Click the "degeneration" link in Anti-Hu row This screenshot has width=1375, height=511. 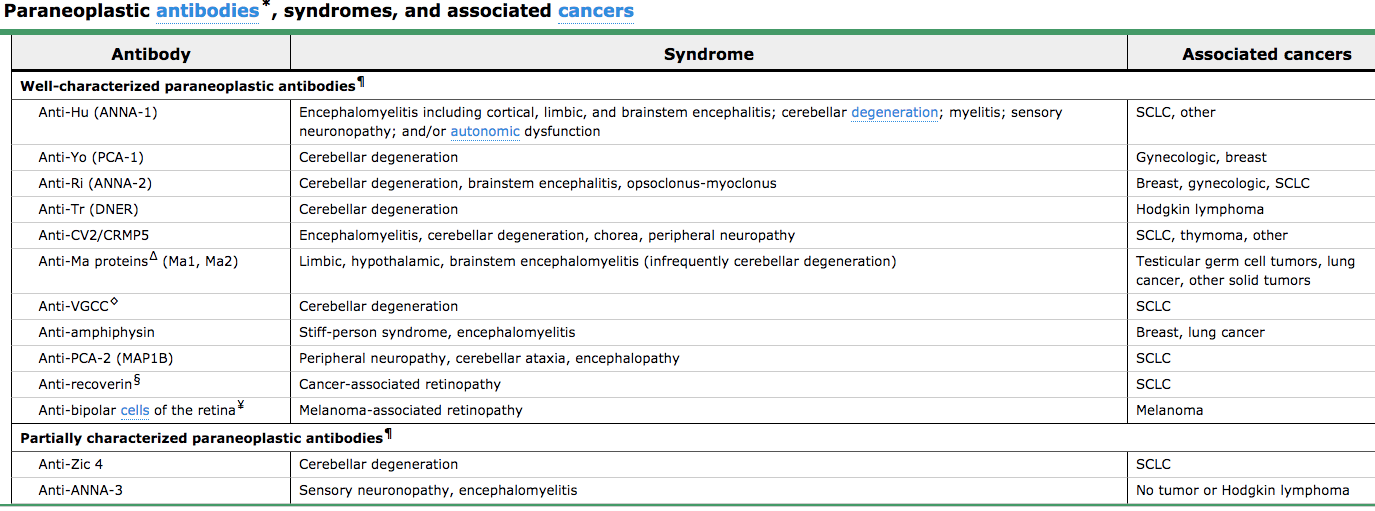tap(894, 113)
